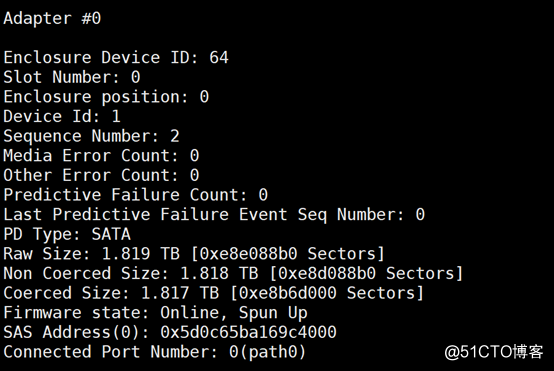Click the Predictive Failure Count line

point(136,195)
